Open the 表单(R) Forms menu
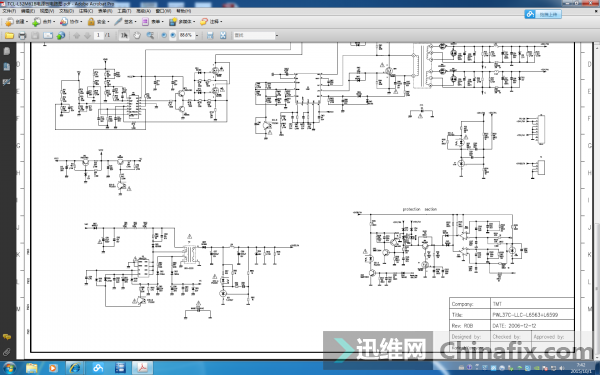Viewport: 600px width, 375px height. pos(104,11)
